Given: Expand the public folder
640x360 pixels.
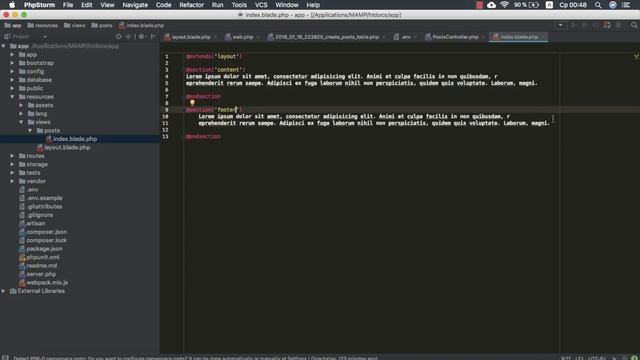Looking at the screenshot, I should pos(12,88).
